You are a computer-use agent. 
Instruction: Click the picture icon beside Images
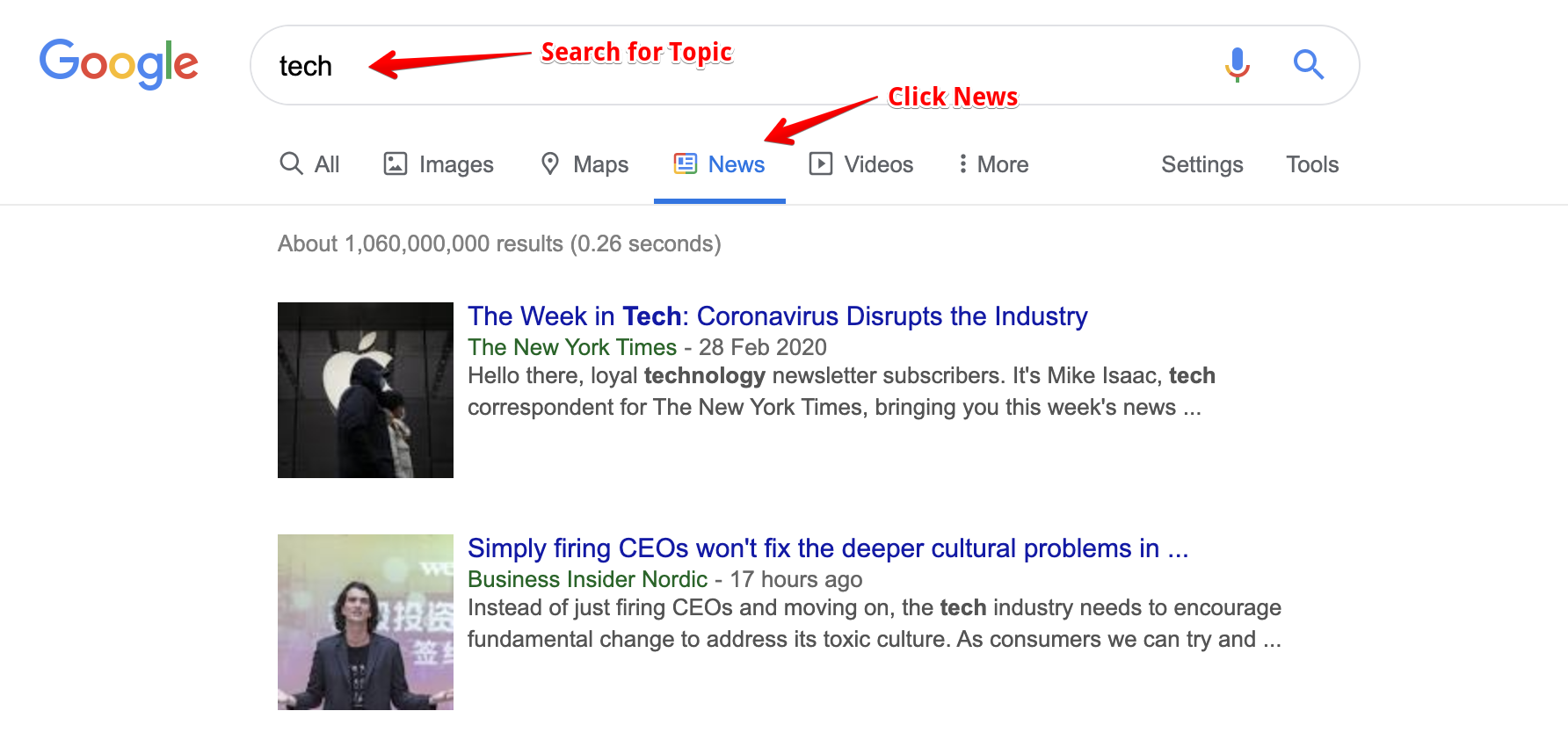pos(396,163)
